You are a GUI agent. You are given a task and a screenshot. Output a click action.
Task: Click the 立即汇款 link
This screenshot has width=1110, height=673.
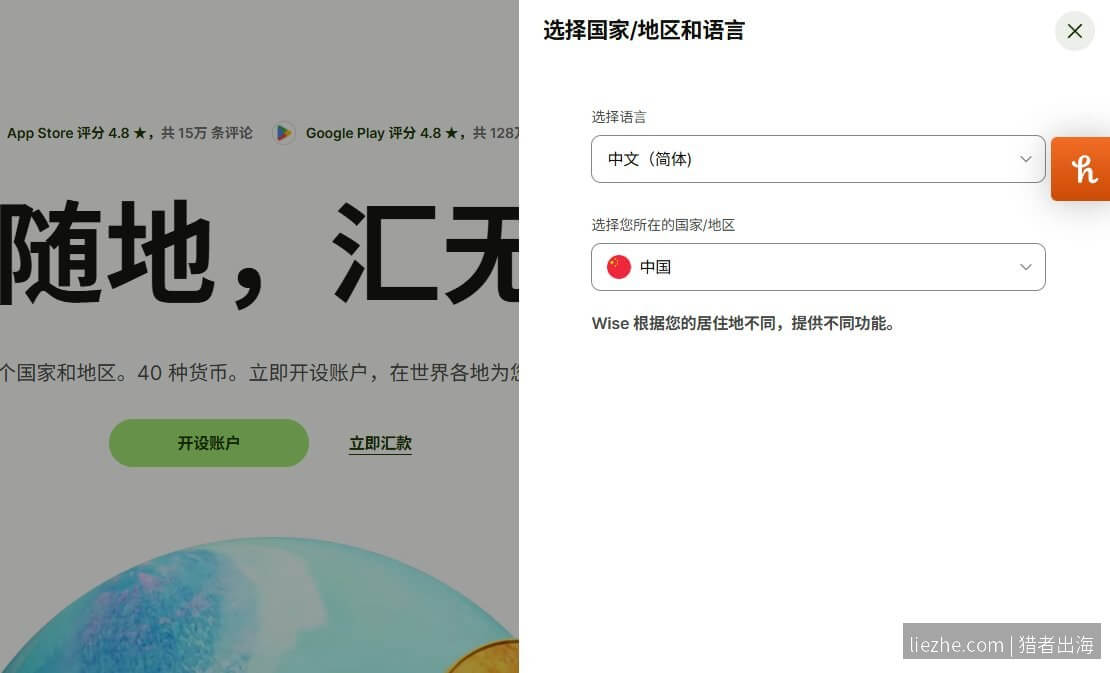380,444
